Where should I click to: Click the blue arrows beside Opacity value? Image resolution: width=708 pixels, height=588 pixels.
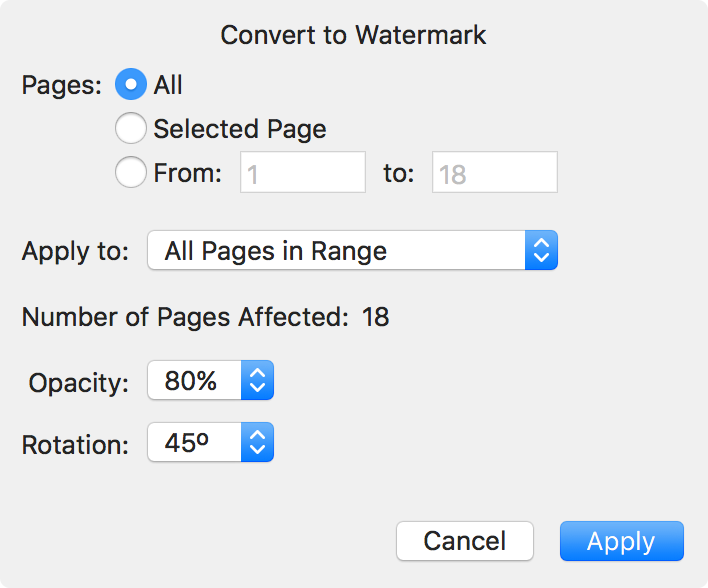click(257, 381)
